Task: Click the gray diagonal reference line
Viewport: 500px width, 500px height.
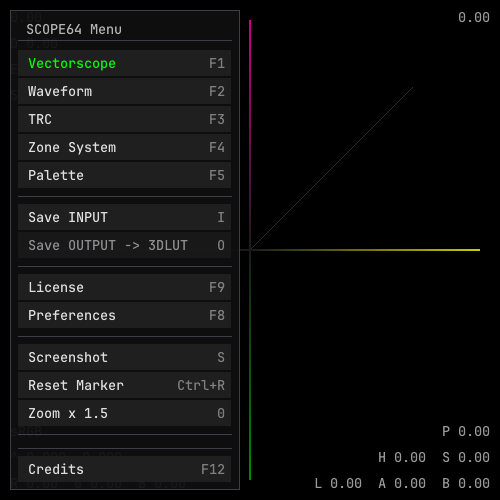Action: click(x=332, y=168)
